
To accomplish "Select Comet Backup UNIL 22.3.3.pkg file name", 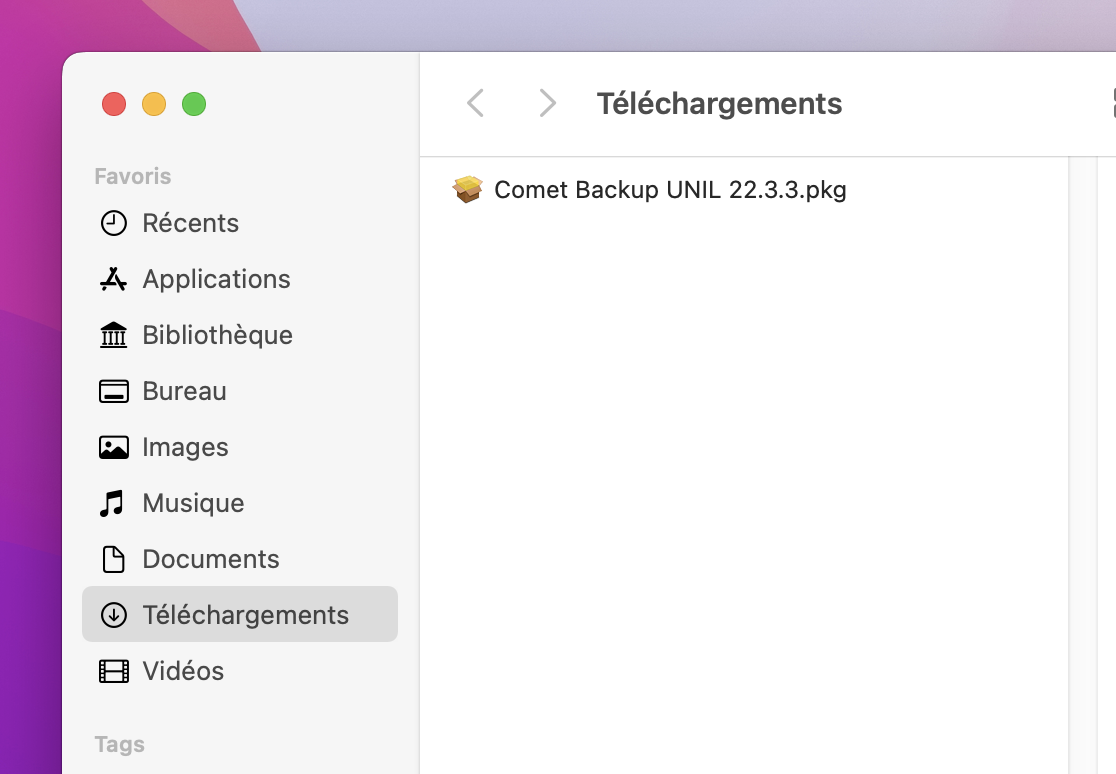I will 670,190.
